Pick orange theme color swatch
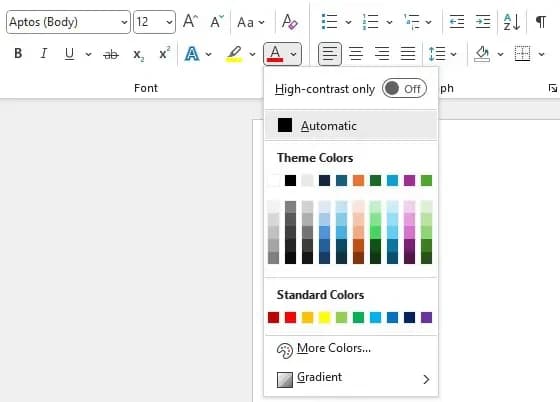560x402 pixels. pyautogui.click(x=358, y=180)
